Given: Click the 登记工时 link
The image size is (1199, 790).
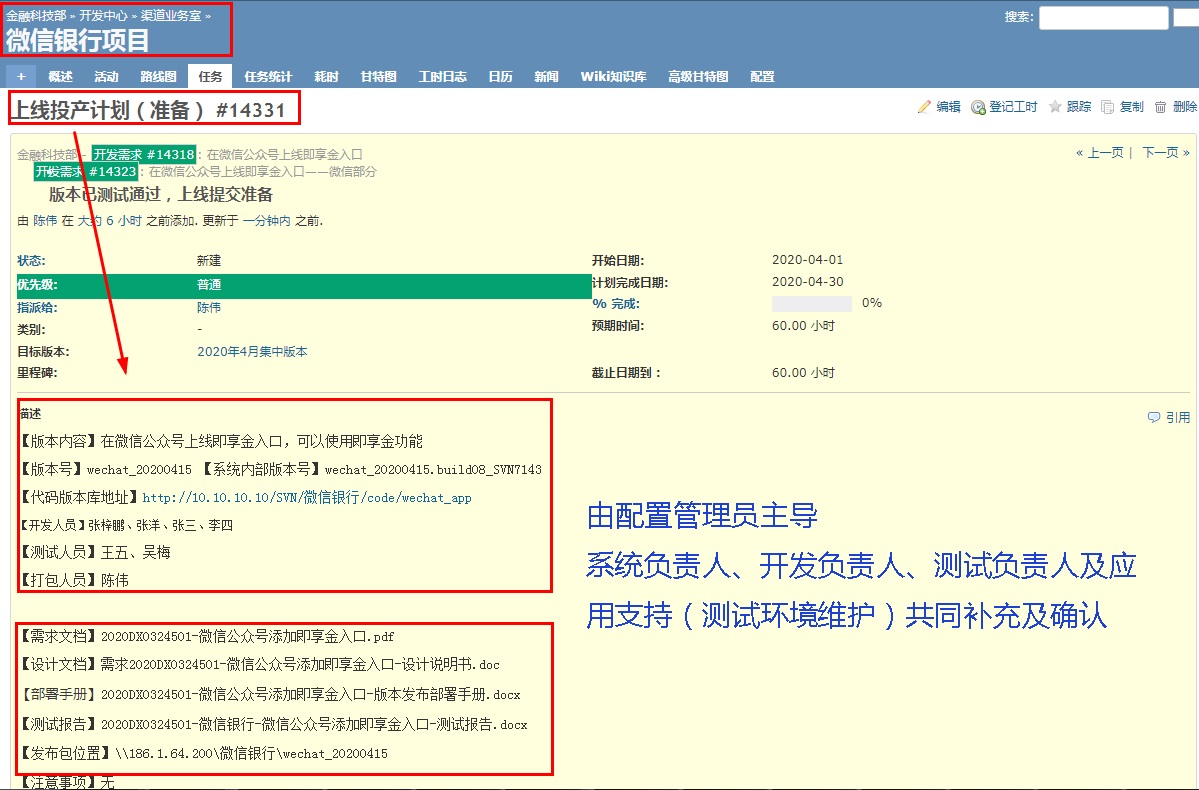Looking at the screenshot, I should [x=1013, y=107].
